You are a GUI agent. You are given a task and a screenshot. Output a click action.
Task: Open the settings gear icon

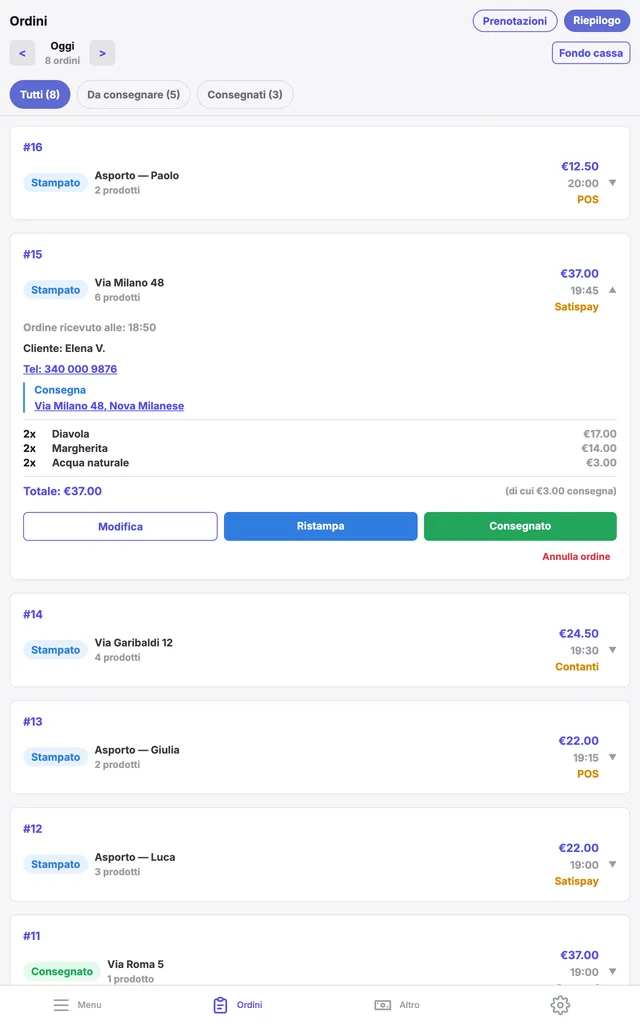click(x=560, y=1004)
